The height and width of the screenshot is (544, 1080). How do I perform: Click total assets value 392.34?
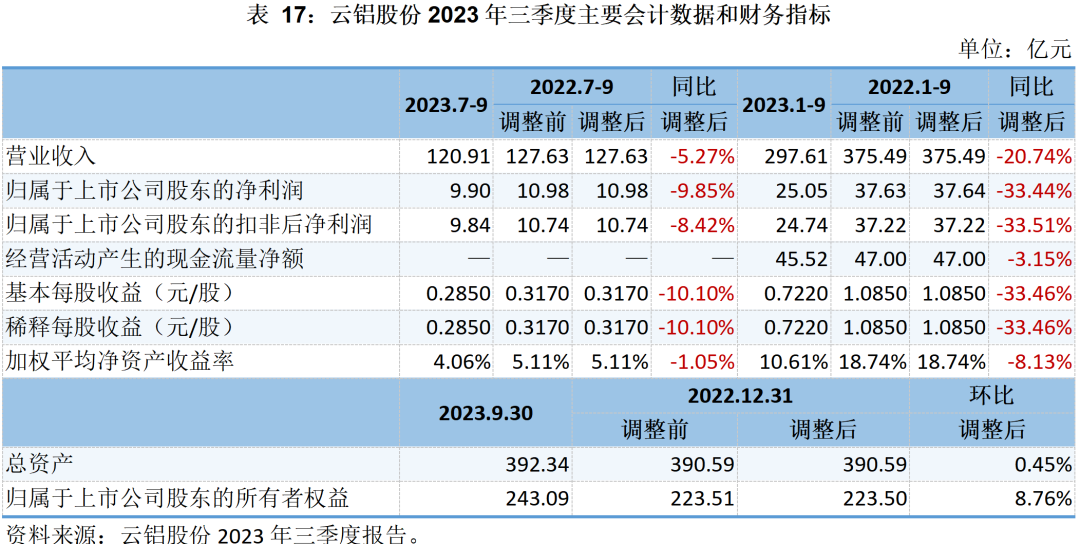coord(537,463)
